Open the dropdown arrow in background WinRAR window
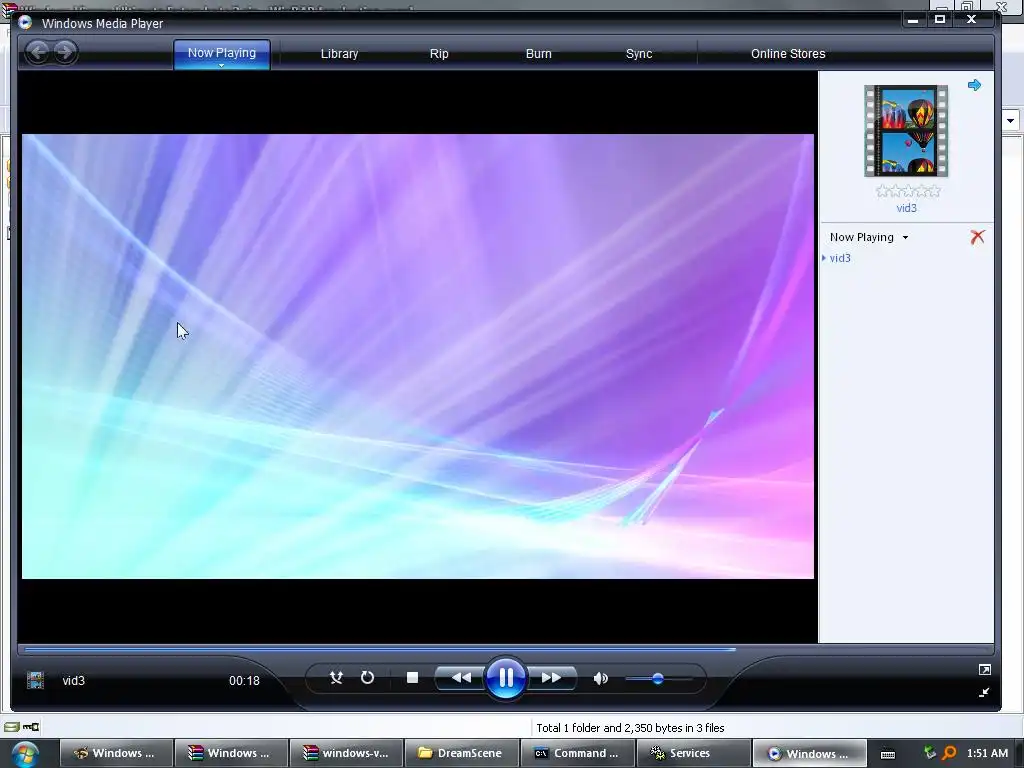Image resolution: width=1024 pixels, height=768 pixels. click(1010, 120)
